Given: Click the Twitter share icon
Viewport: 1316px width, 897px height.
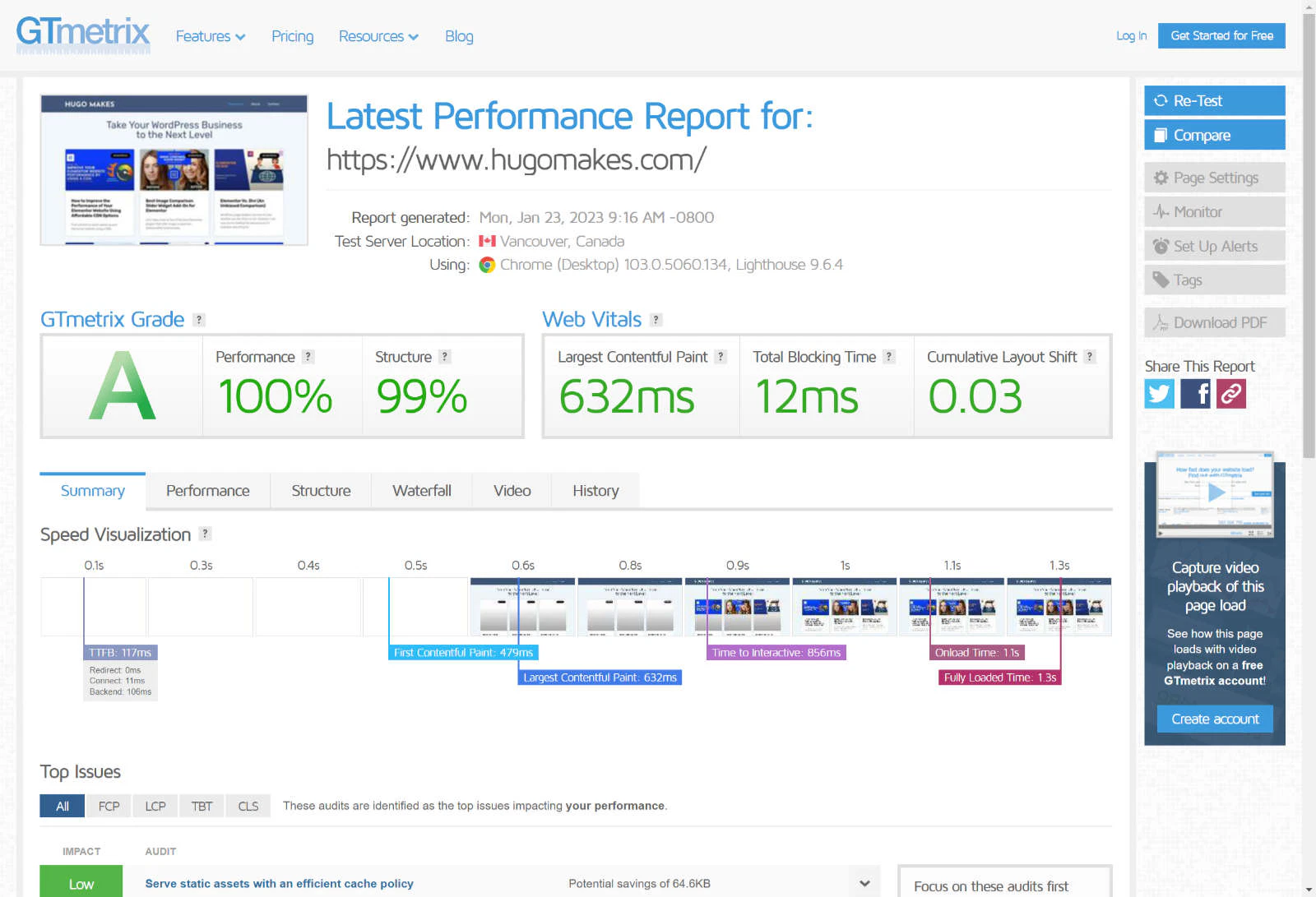Looking at the screenshot, I should click(1159, 394).
